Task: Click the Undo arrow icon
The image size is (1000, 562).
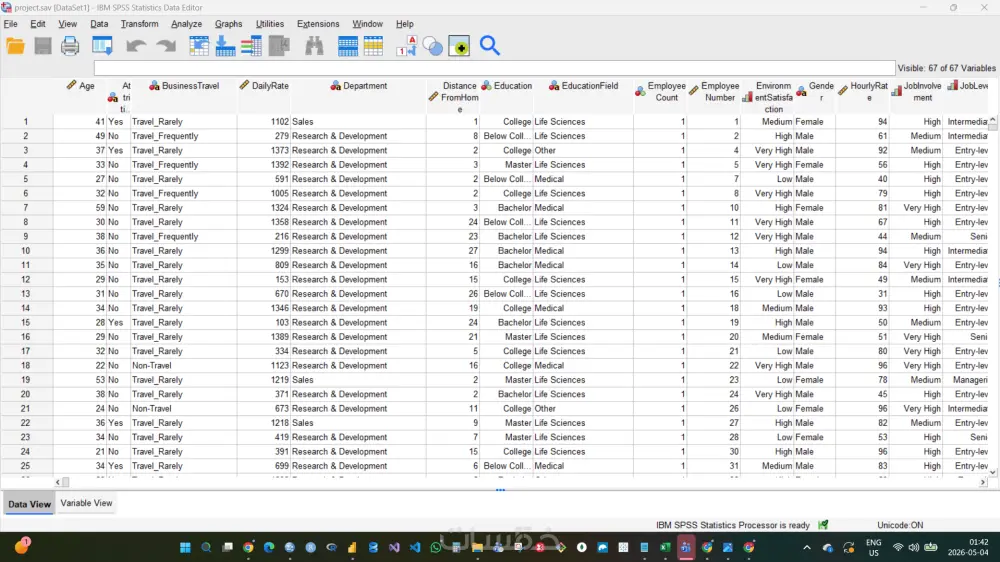Action: tap(136, 46)
